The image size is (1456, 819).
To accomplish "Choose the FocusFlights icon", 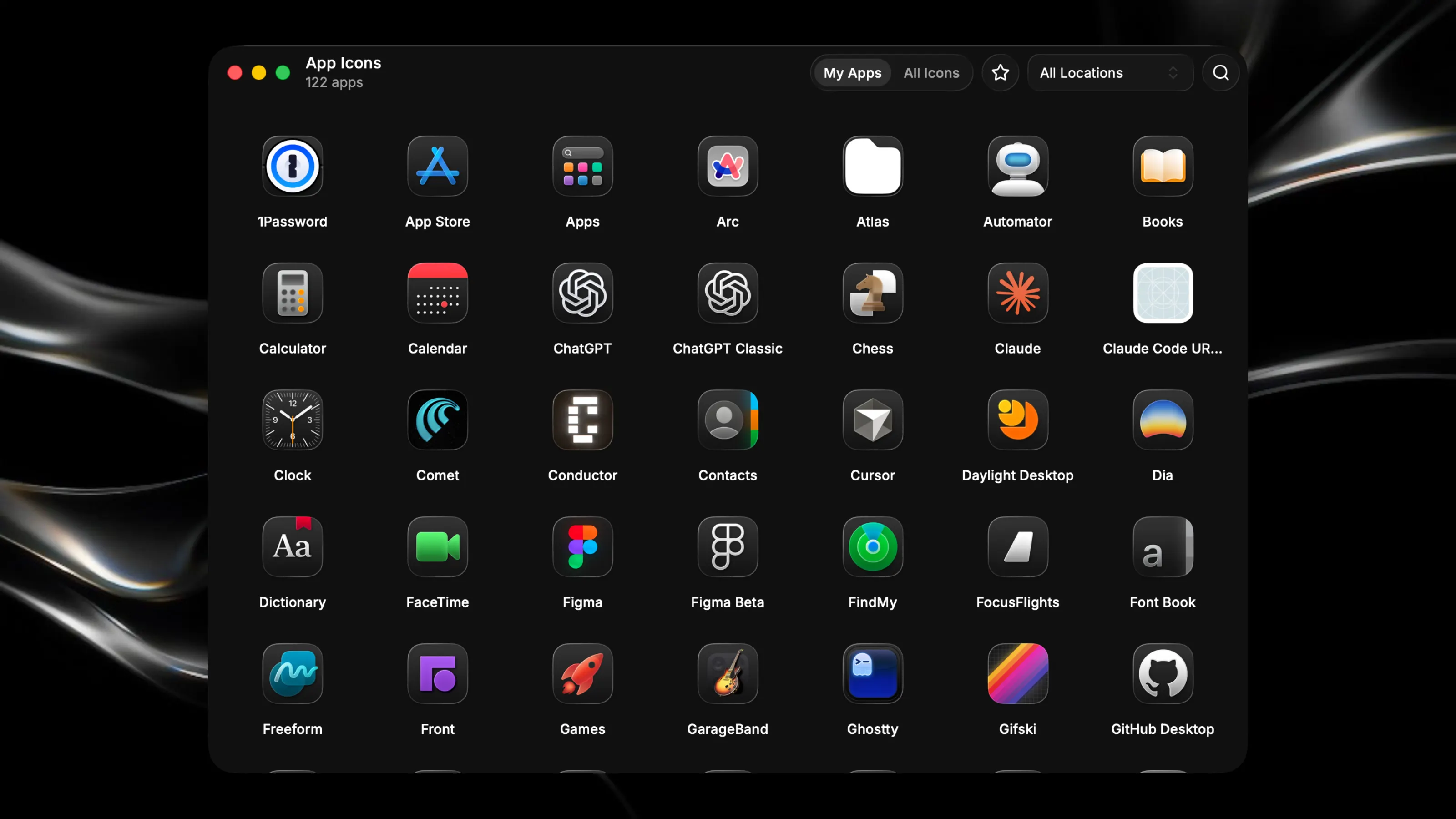I will 1018,546.
